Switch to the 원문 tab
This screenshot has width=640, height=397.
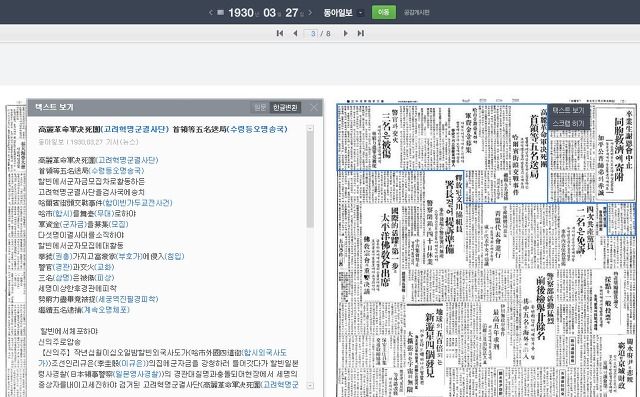pyautogui.click(x=260, y=107)
